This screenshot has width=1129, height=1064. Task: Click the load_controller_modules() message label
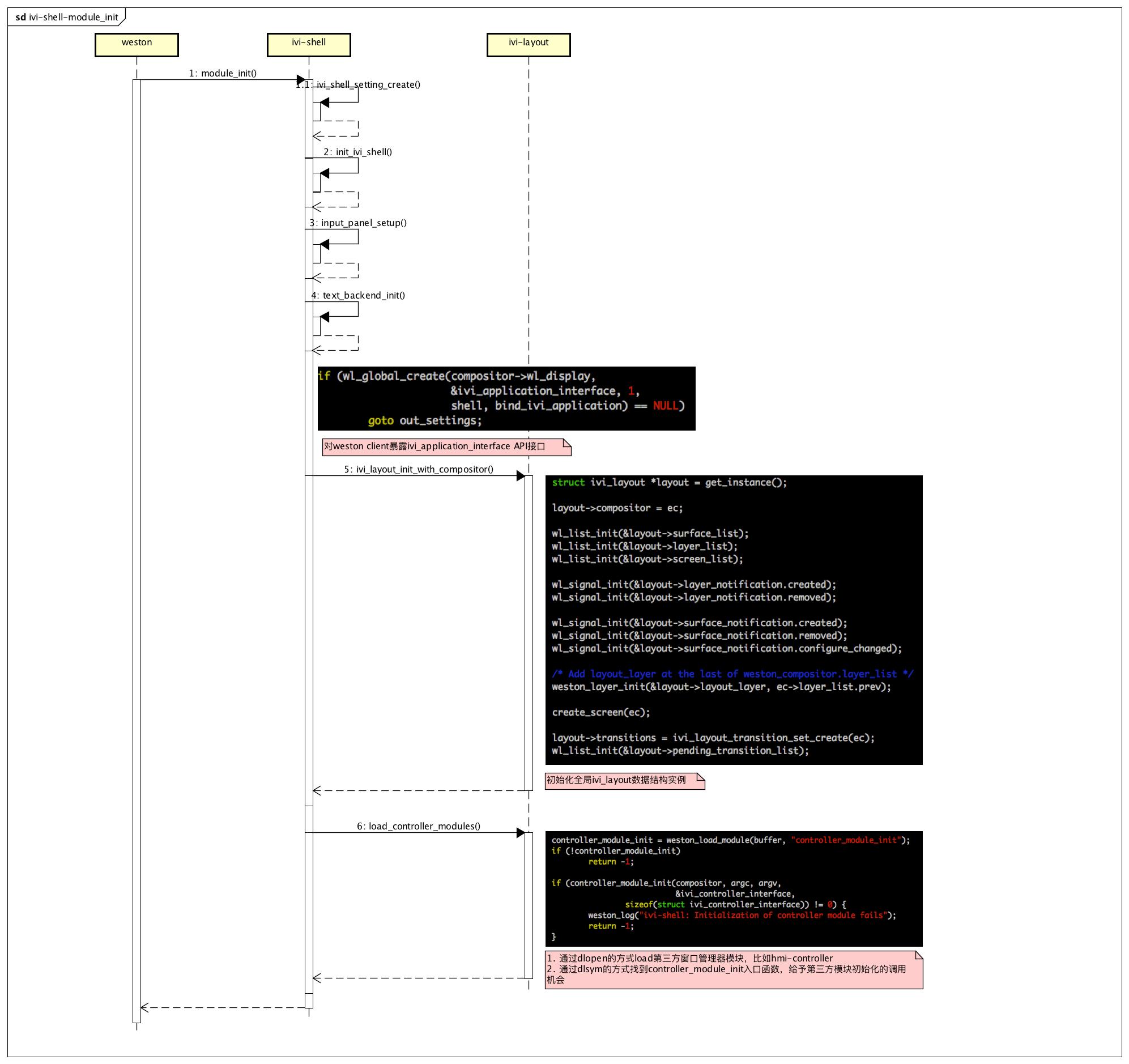[x=419, y=826]
